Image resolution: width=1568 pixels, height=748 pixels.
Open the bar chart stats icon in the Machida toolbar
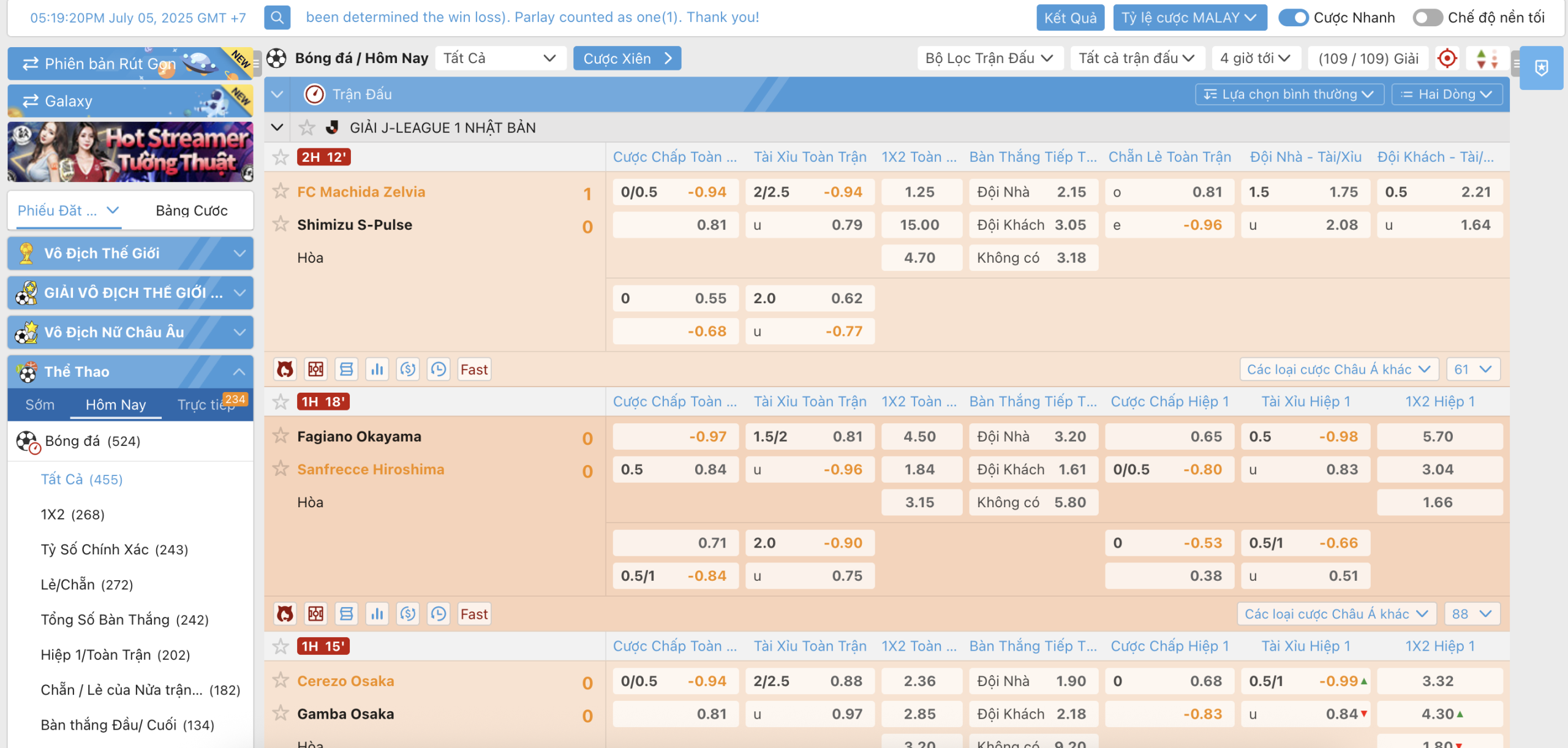click(377, 369)
